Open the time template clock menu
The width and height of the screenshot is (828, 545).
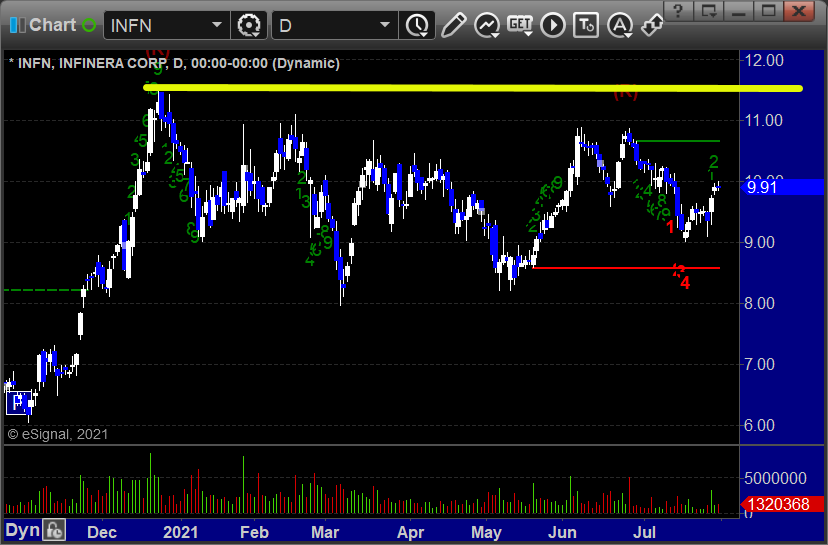tap(417, 25)
